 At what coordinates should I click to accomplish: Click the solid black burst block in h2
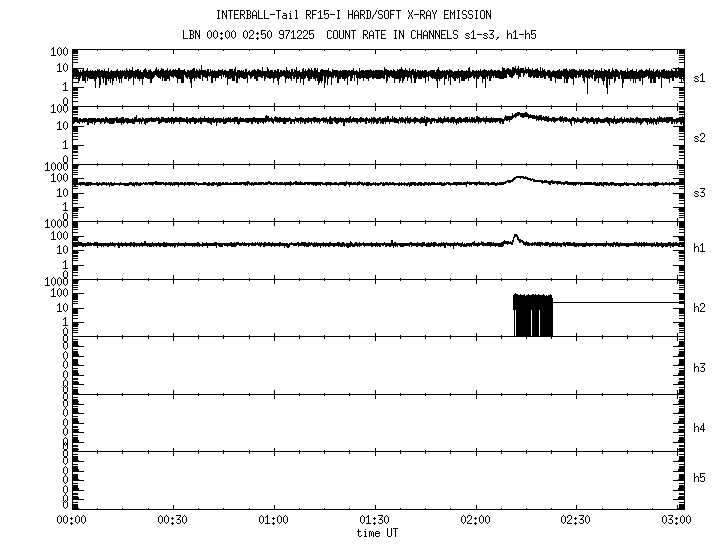coord(532,314)
